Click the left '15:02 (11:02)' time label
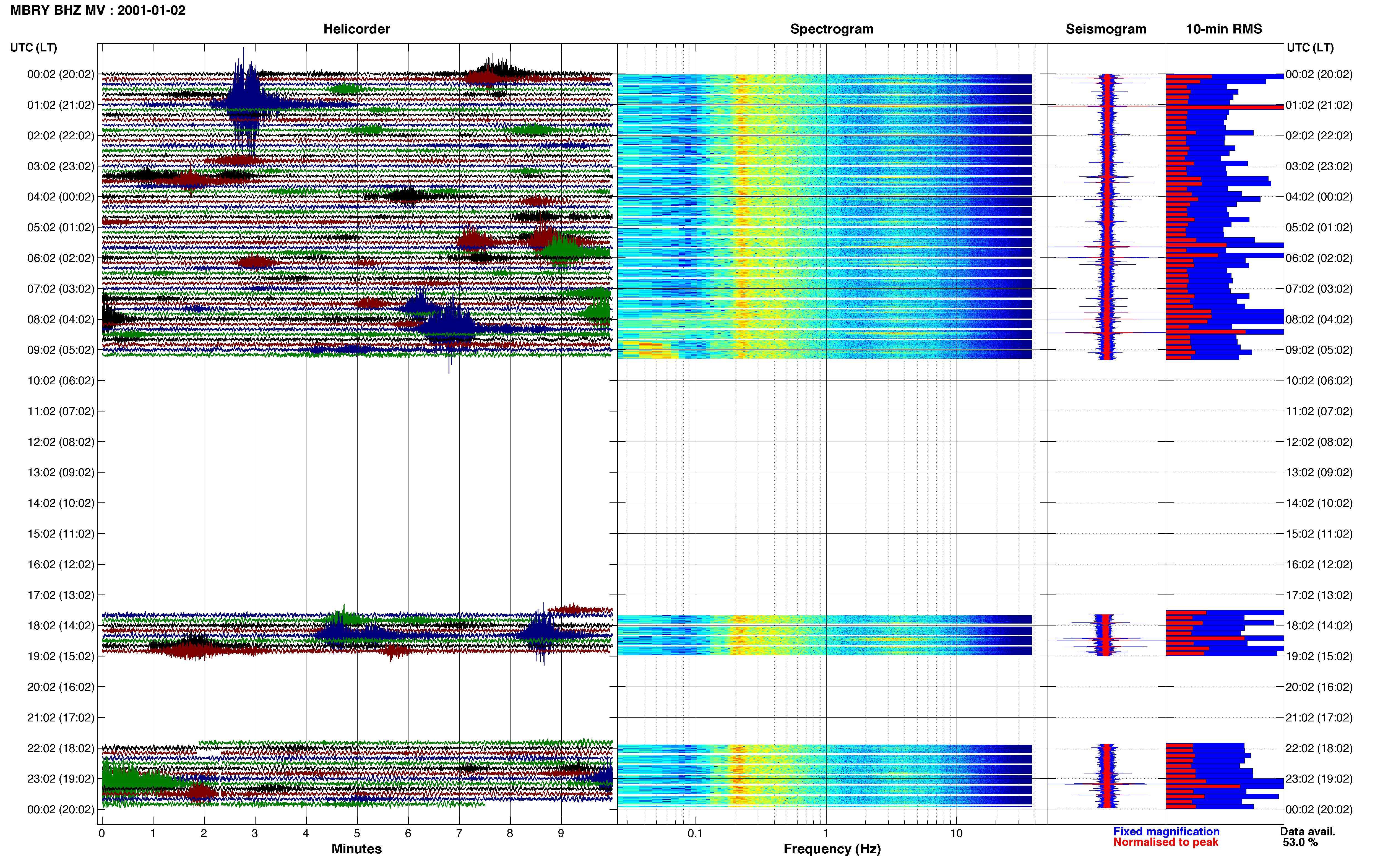This screenshot has width=1388, height=868. (61, 534)
